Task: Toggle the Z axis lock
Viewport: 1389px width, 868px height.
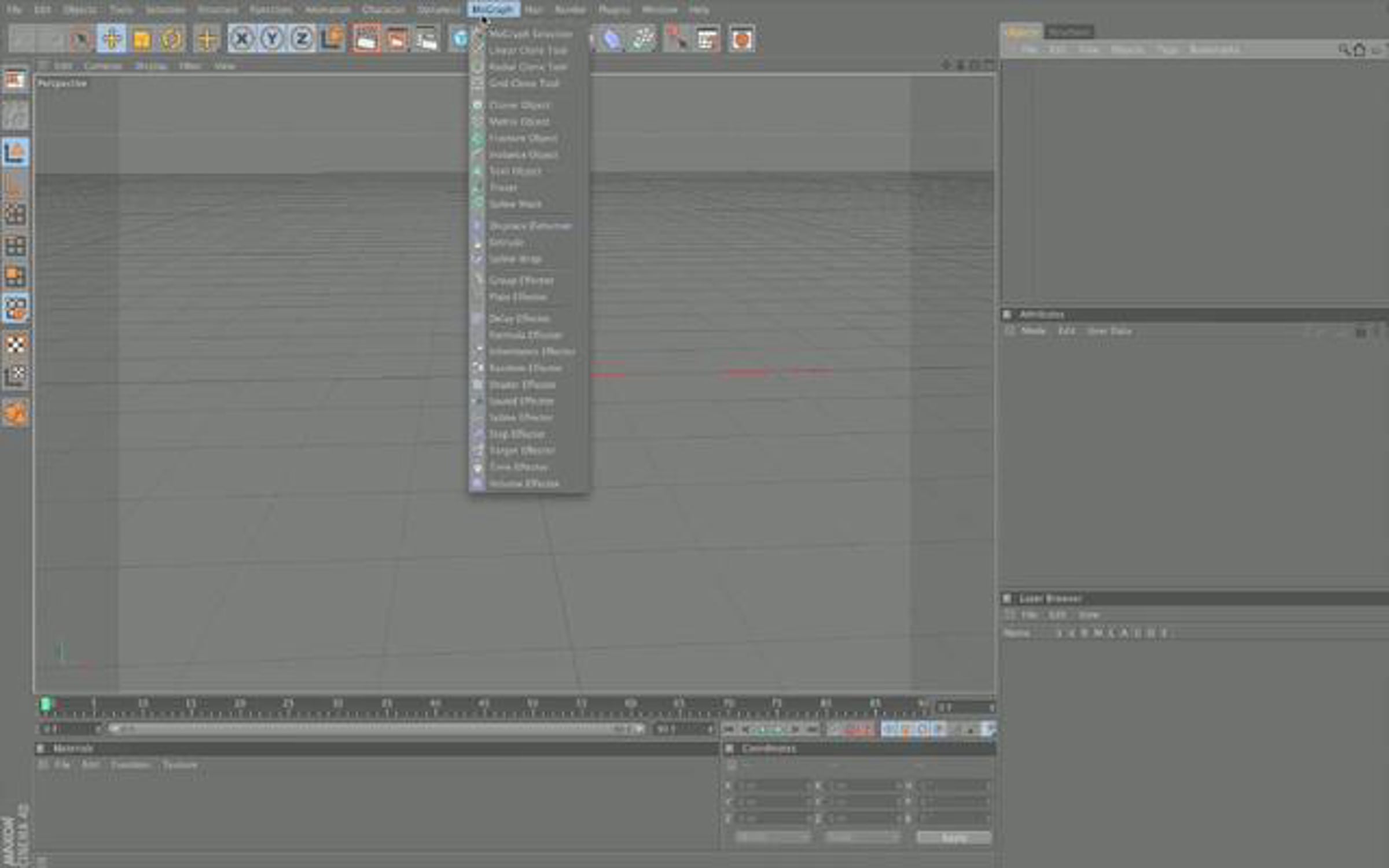Action: (302, 39)
